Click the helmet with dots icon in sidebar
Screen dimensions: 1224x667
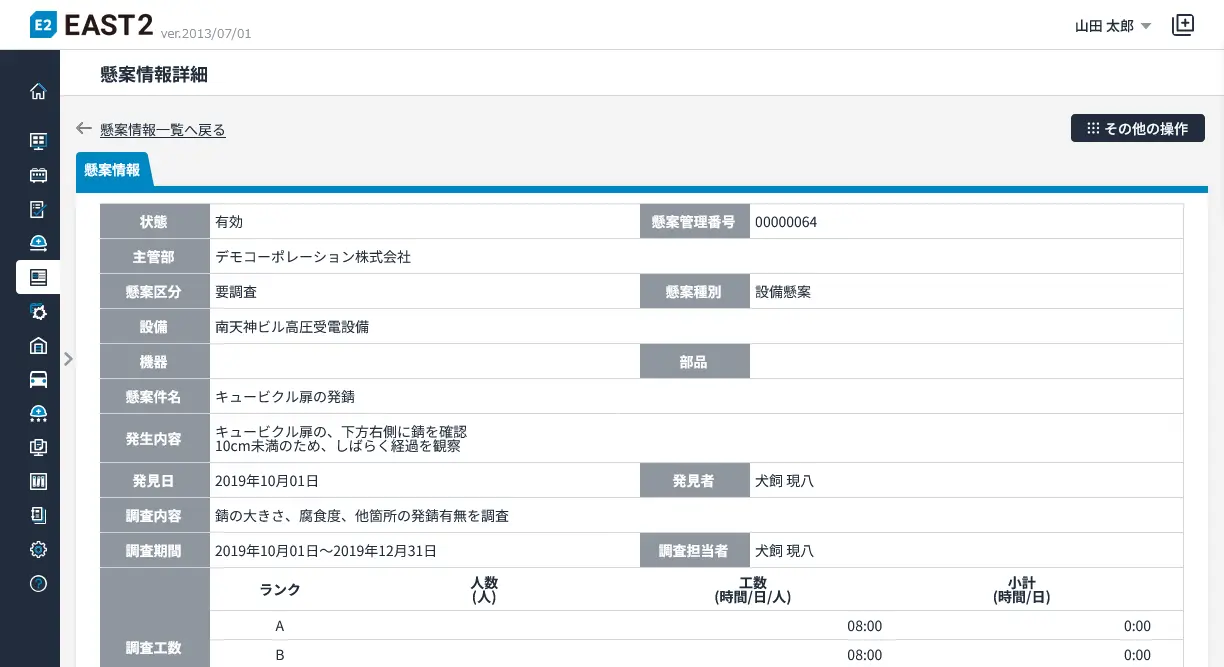click(x=38, y=413)
